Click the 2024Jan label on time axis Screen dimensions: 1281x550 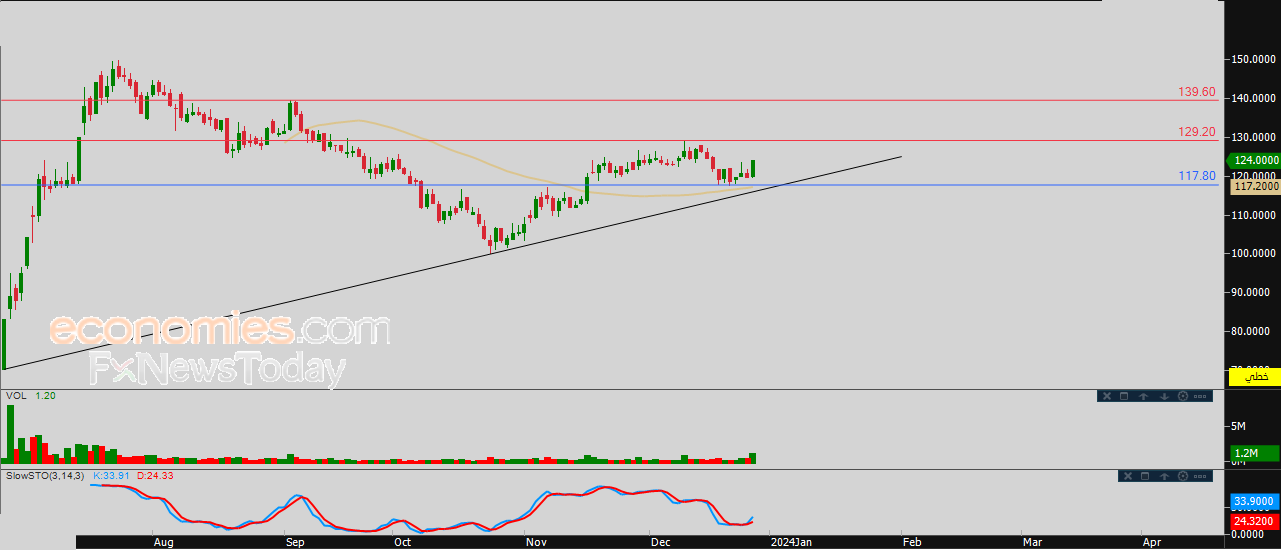[x=791, y=542]
